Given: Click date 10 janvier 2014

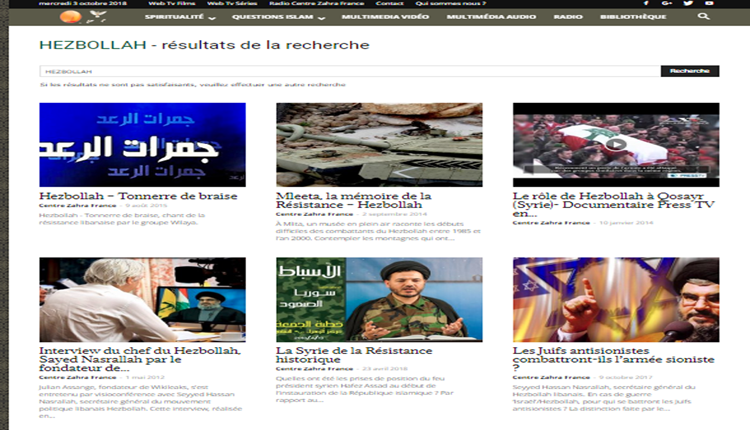Looking at the screenshot, I should pos(626,223).
